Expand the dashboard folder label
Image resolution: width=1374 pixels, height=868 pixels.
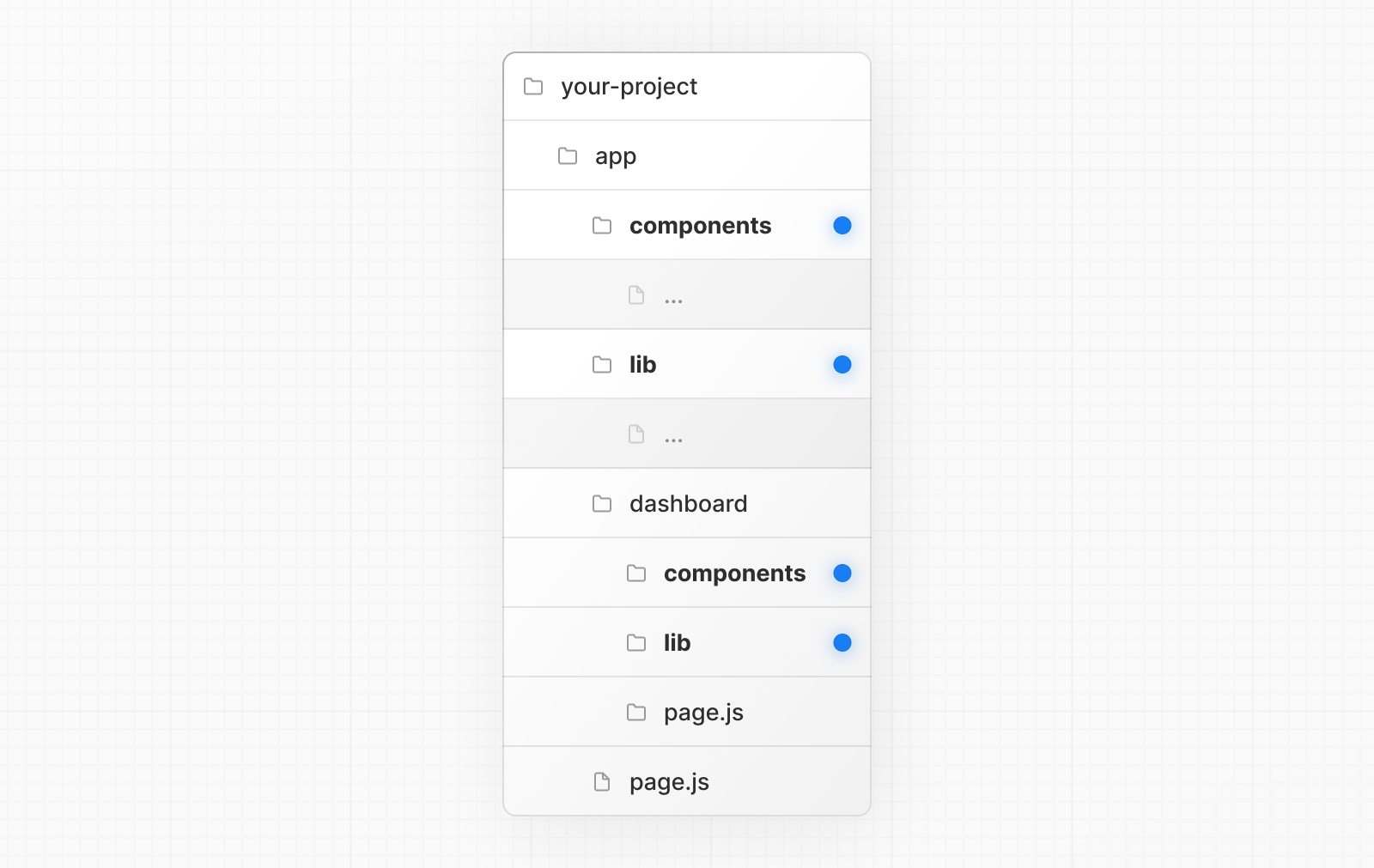(x=688, y=504)
